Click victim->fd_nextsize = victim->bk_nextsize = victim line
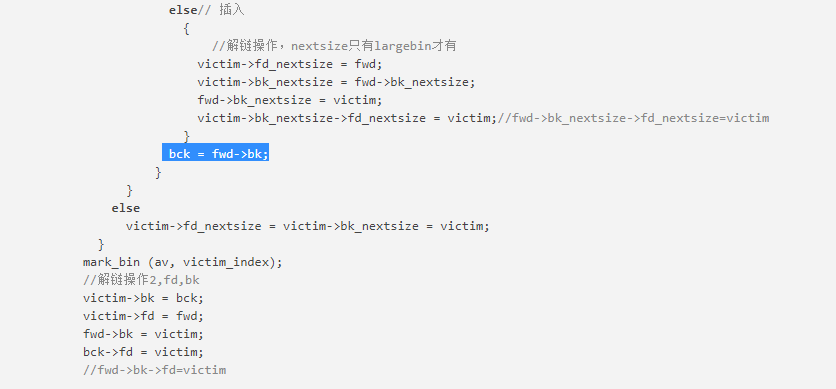The height and width of the screenshot is (389, 836). pos(308,226)
